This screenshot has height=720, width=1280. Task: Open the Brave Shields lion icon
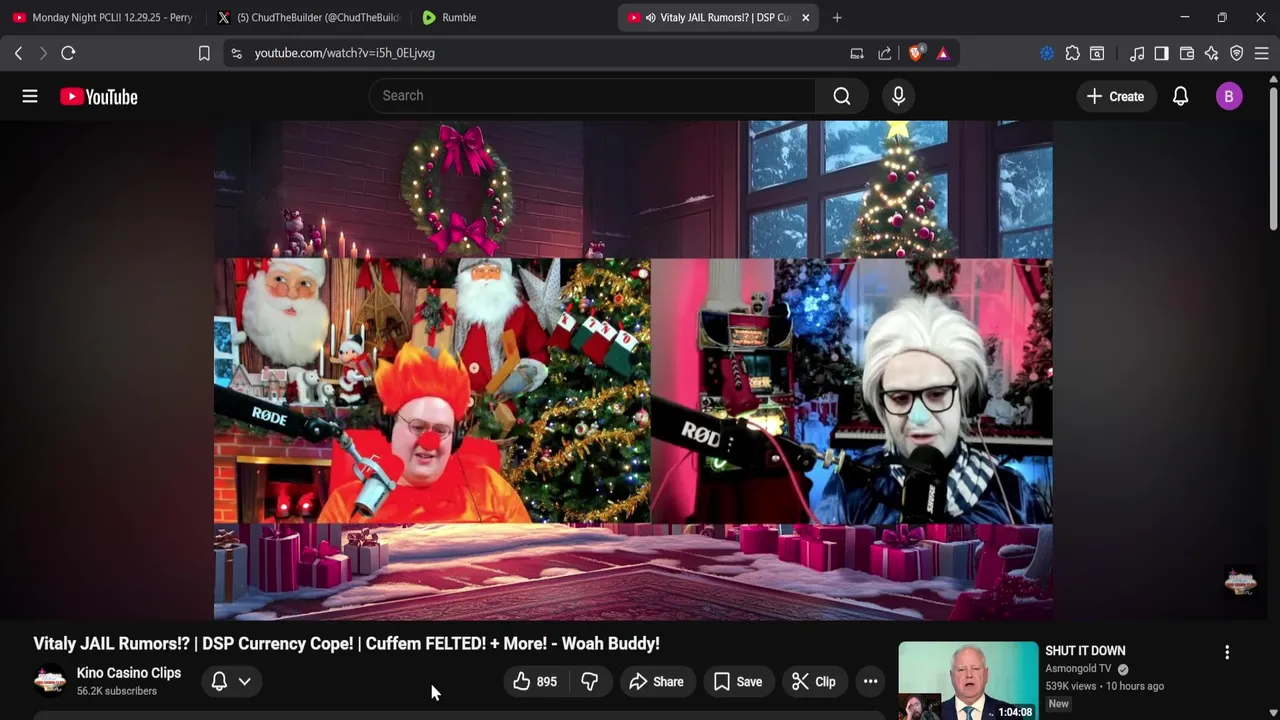(915, 53)
